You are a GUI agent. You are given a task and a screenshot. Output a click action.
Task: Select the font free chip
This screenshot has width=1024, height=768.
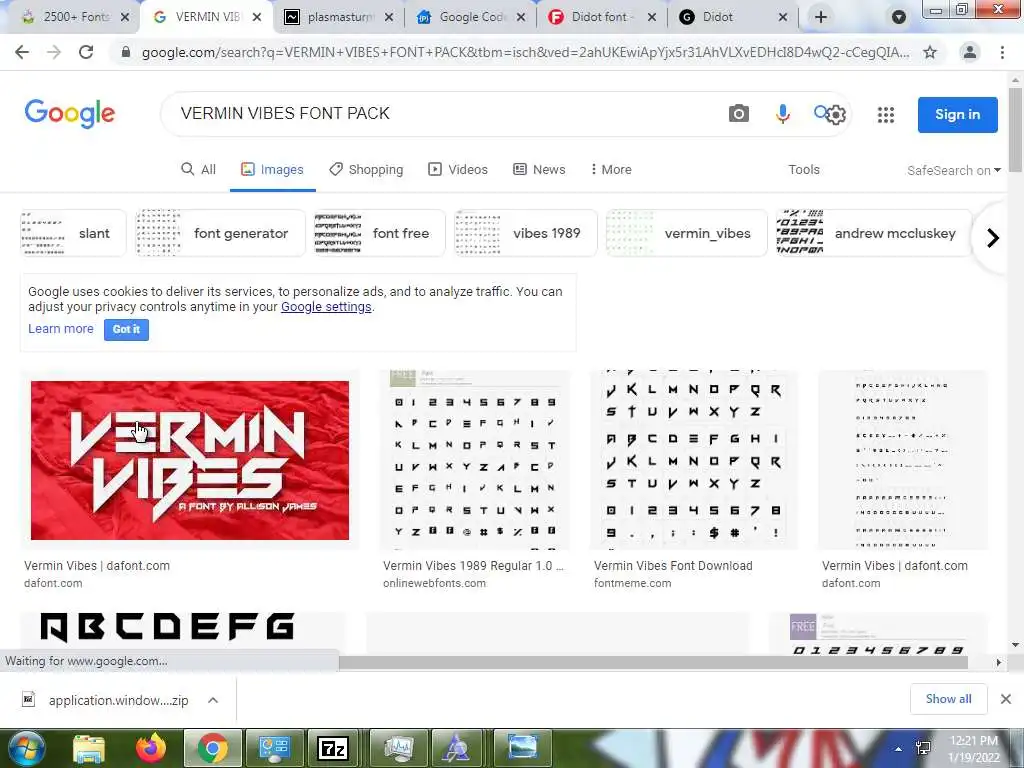click(x=380, y=233)
